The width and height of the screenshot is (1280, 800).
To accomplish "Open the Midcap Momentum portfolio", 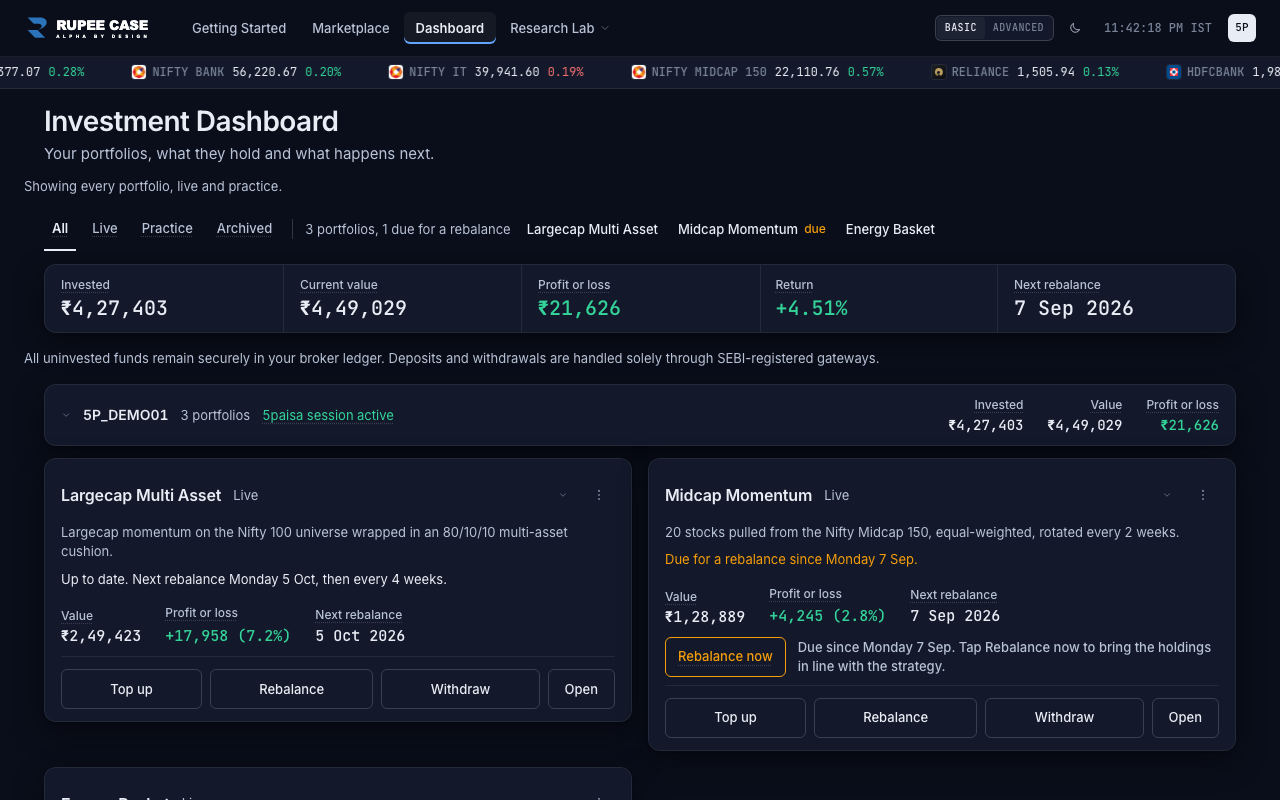I will [1185, 717].
